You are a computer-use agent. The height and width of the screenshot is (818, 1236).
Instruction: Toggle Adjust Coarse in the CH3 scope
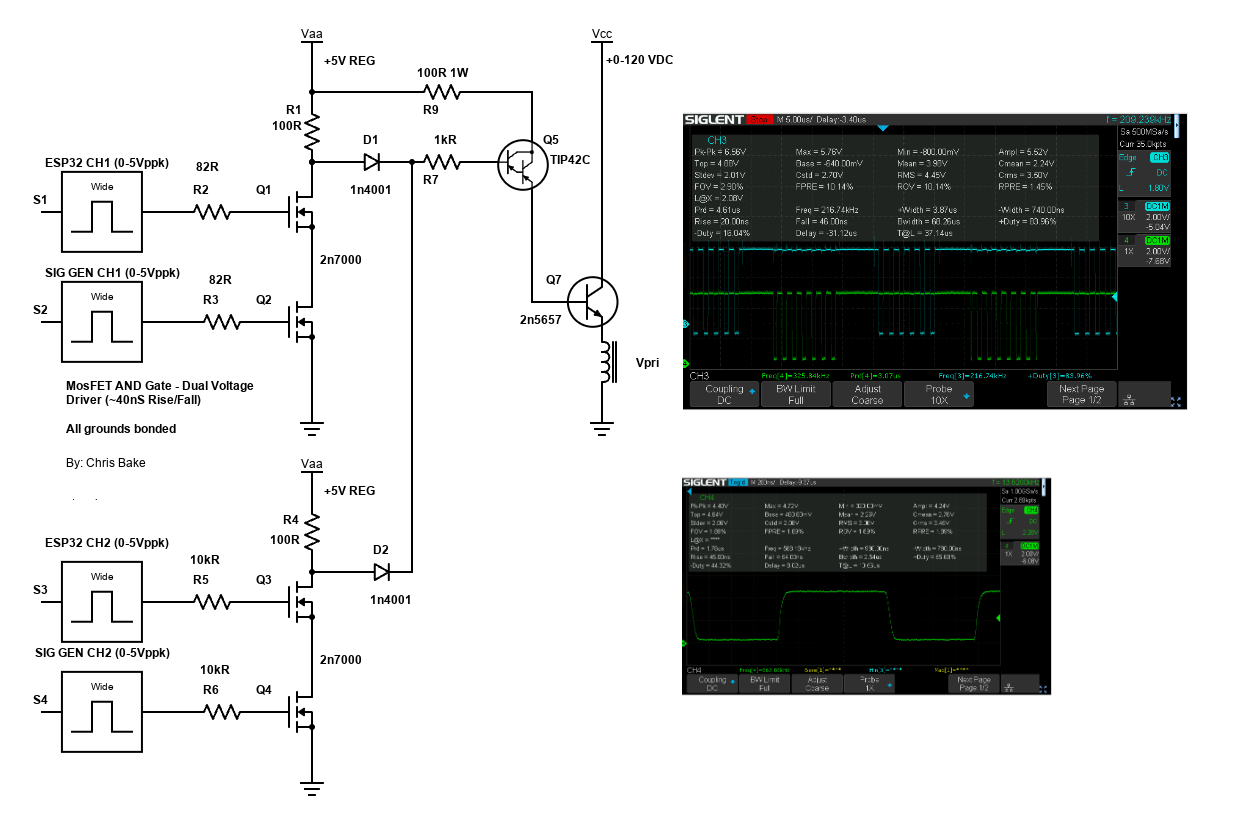pyautogui.click(x=867, y=394)
